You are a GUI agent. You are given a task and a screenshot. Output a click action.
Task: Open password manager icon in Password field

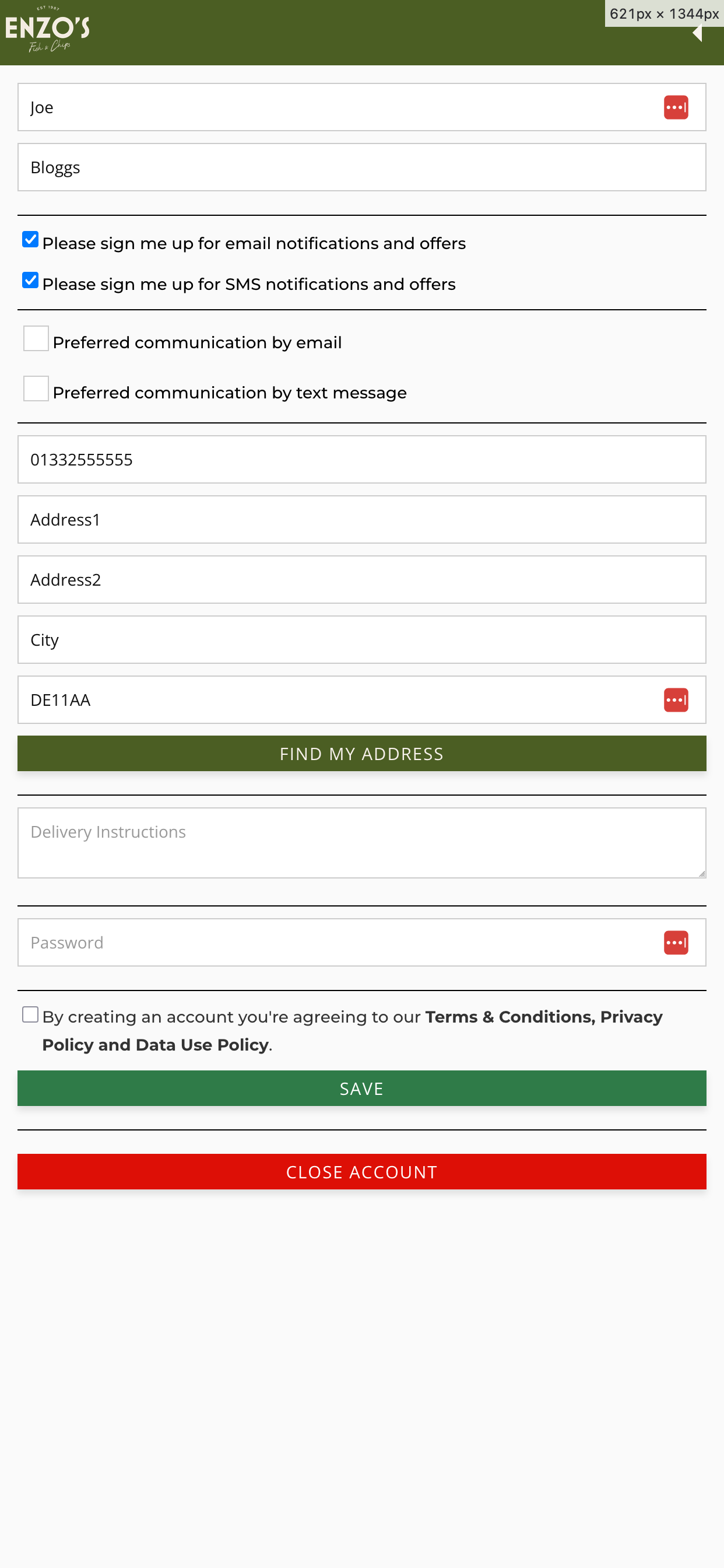click(x=676, y=942)
